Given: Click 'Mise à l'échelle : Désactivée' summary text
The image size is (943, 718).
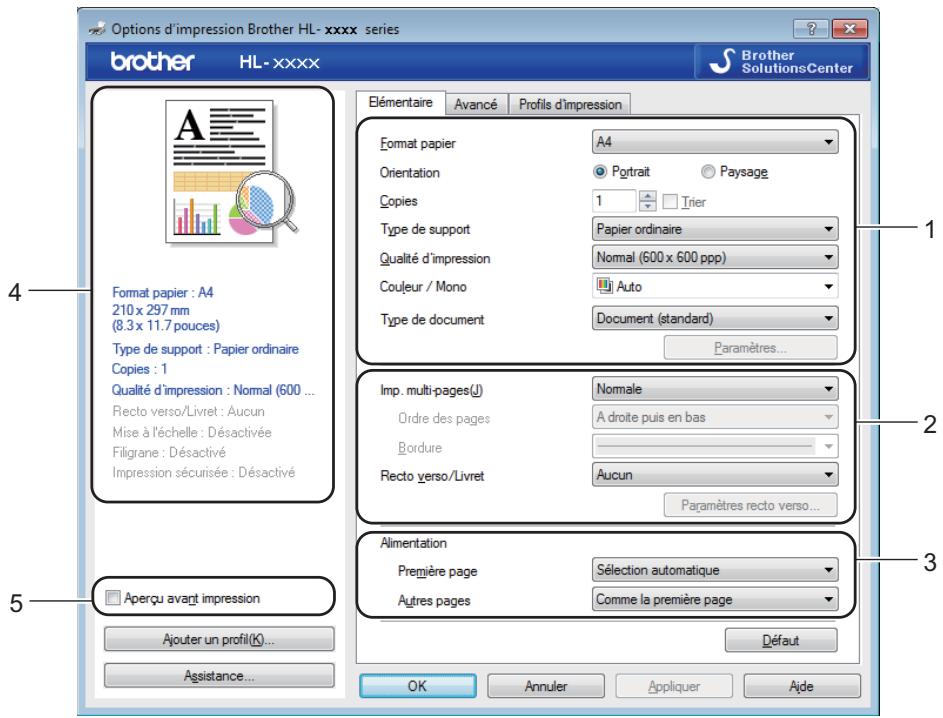Looking at the screenshot, I should (192, 432).
